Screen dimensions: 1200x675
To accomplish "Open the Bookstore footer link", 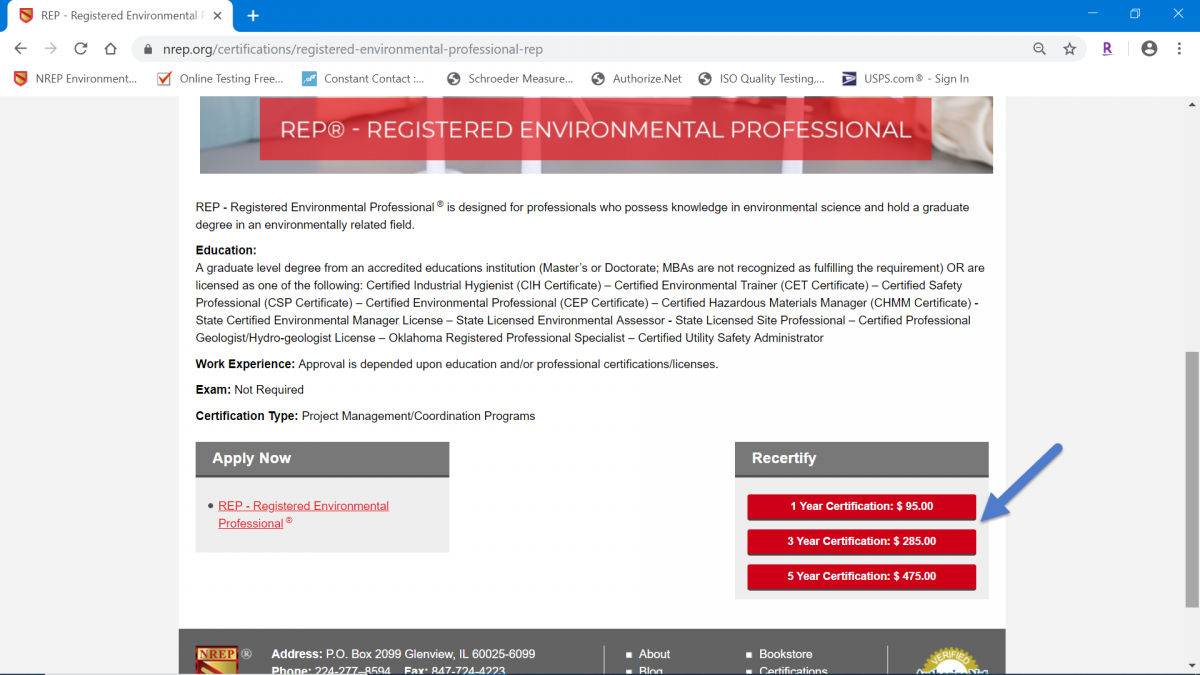I will pyautogui.click(x=785, y=654).
